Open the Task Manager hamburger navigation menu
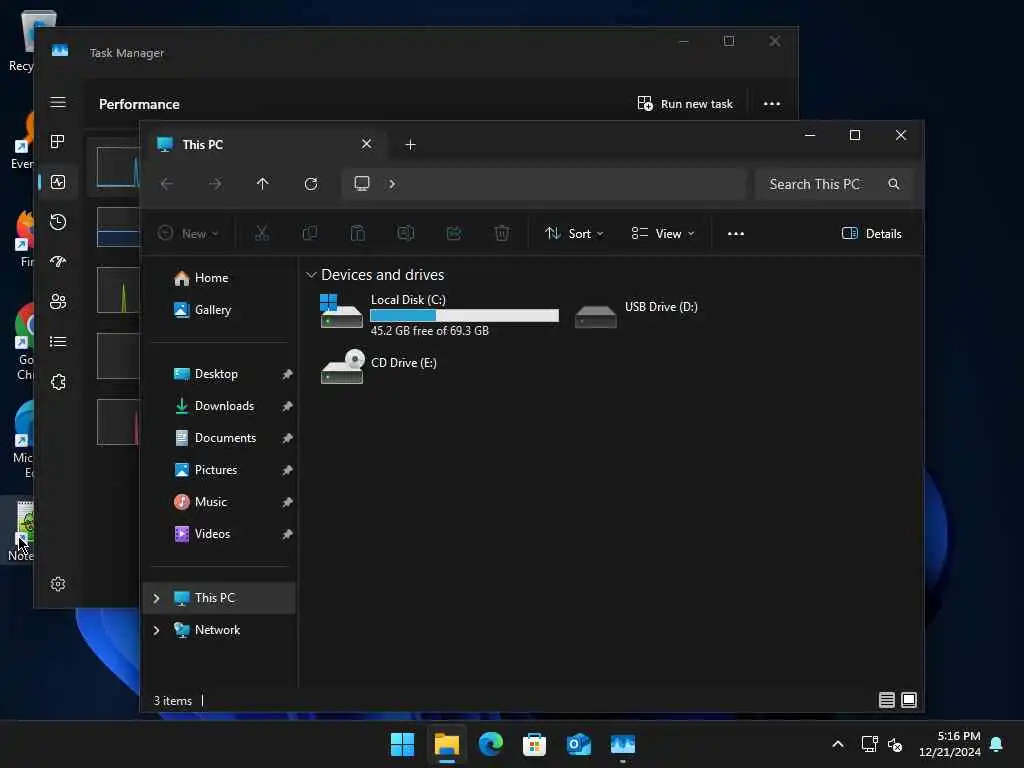 57,103
